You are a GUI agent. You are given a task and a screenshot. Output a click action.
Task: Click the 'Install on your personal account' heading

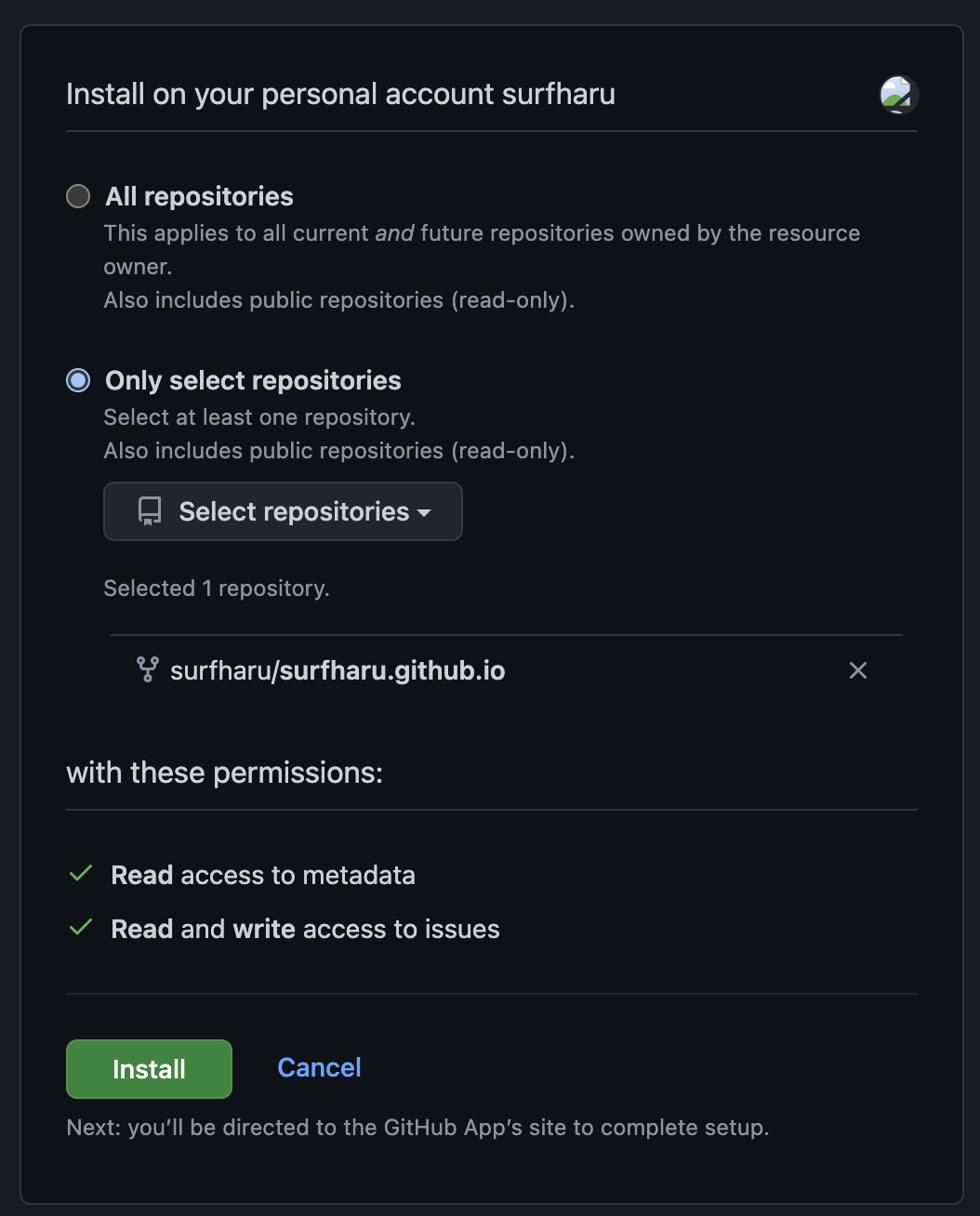click(340, 94)
